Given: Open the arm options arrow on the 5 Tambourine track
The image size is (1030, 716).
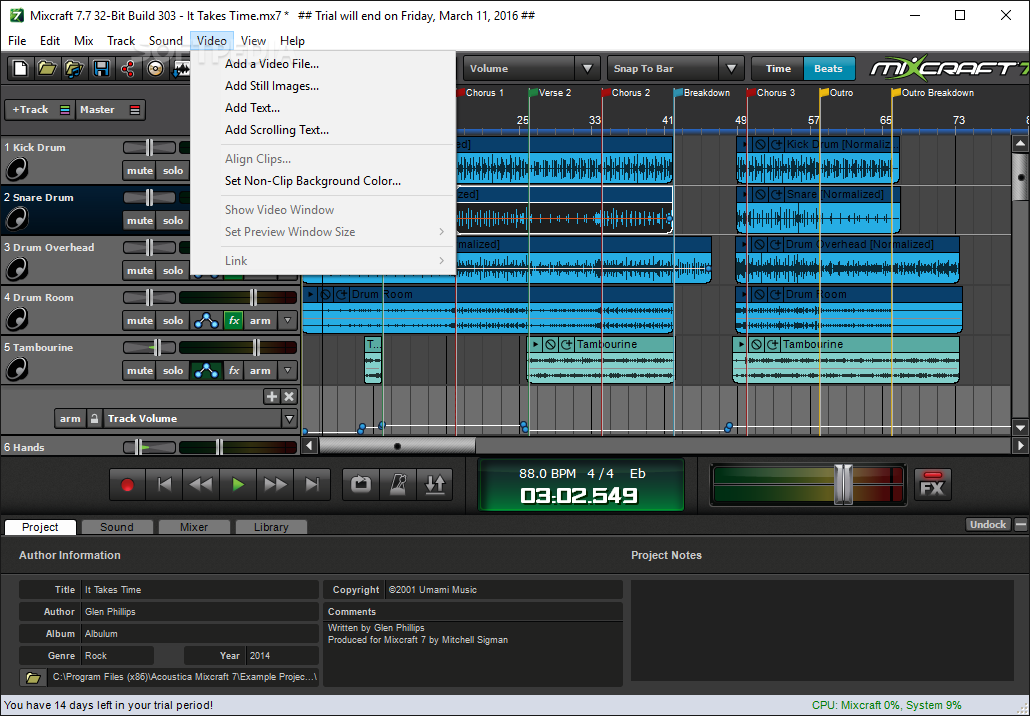Looking at the screenshot, I should click(x=287, y=370).
